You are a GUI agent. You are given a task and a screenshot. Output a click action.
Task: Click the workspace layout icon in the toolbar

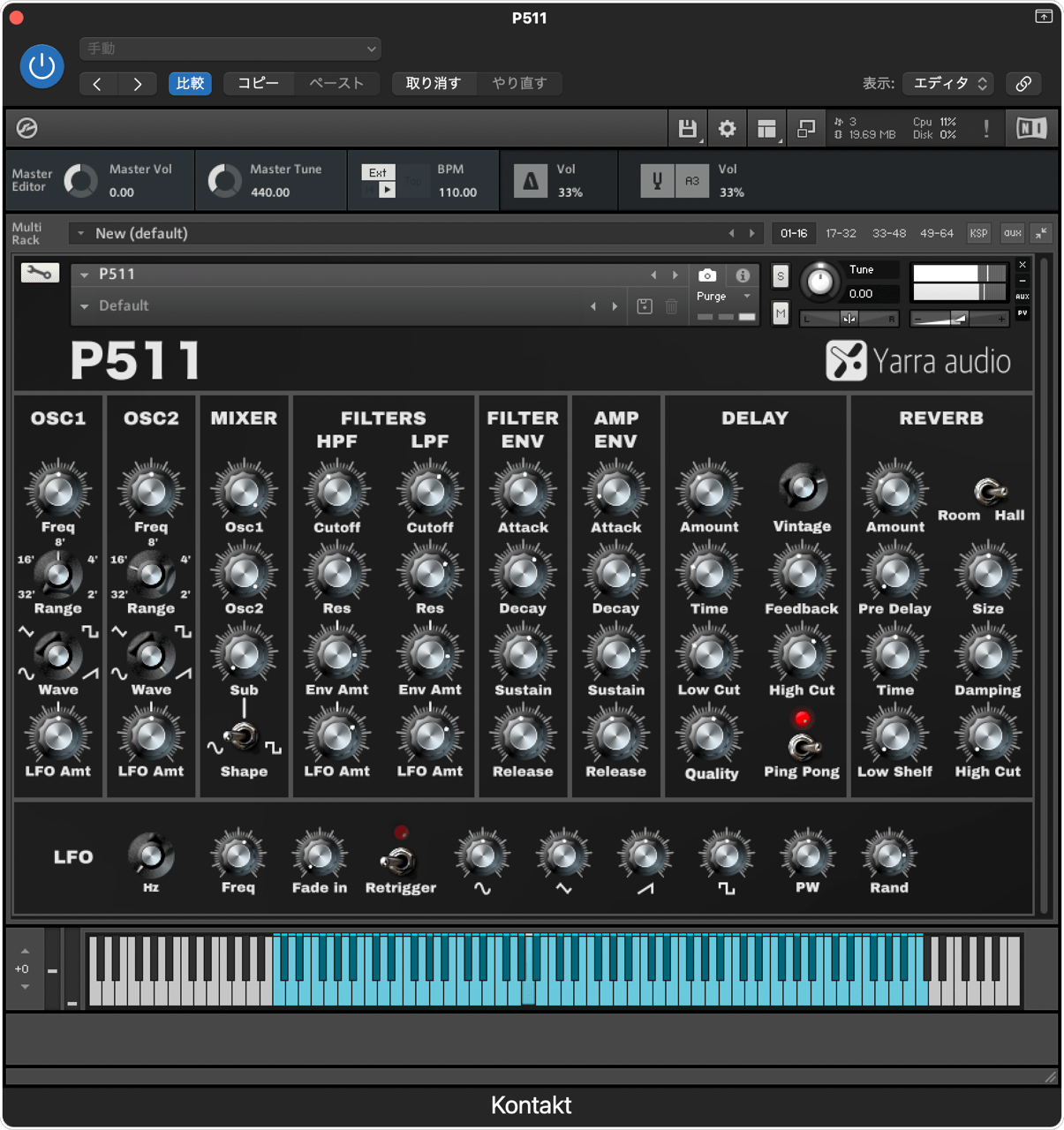(766, 128)
